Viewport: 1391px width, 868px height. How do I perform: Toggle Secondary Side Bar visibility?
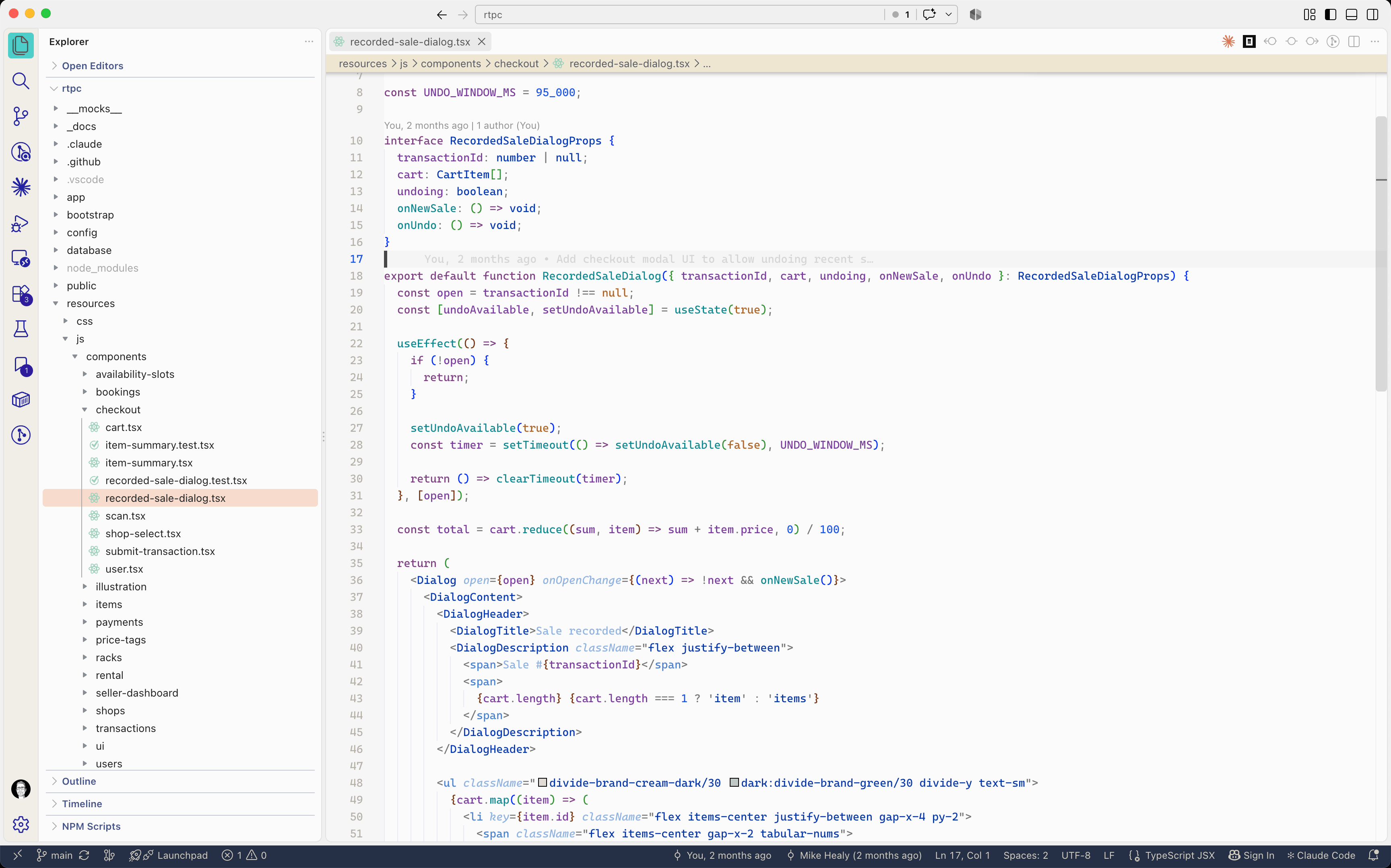click(1372, 15)
